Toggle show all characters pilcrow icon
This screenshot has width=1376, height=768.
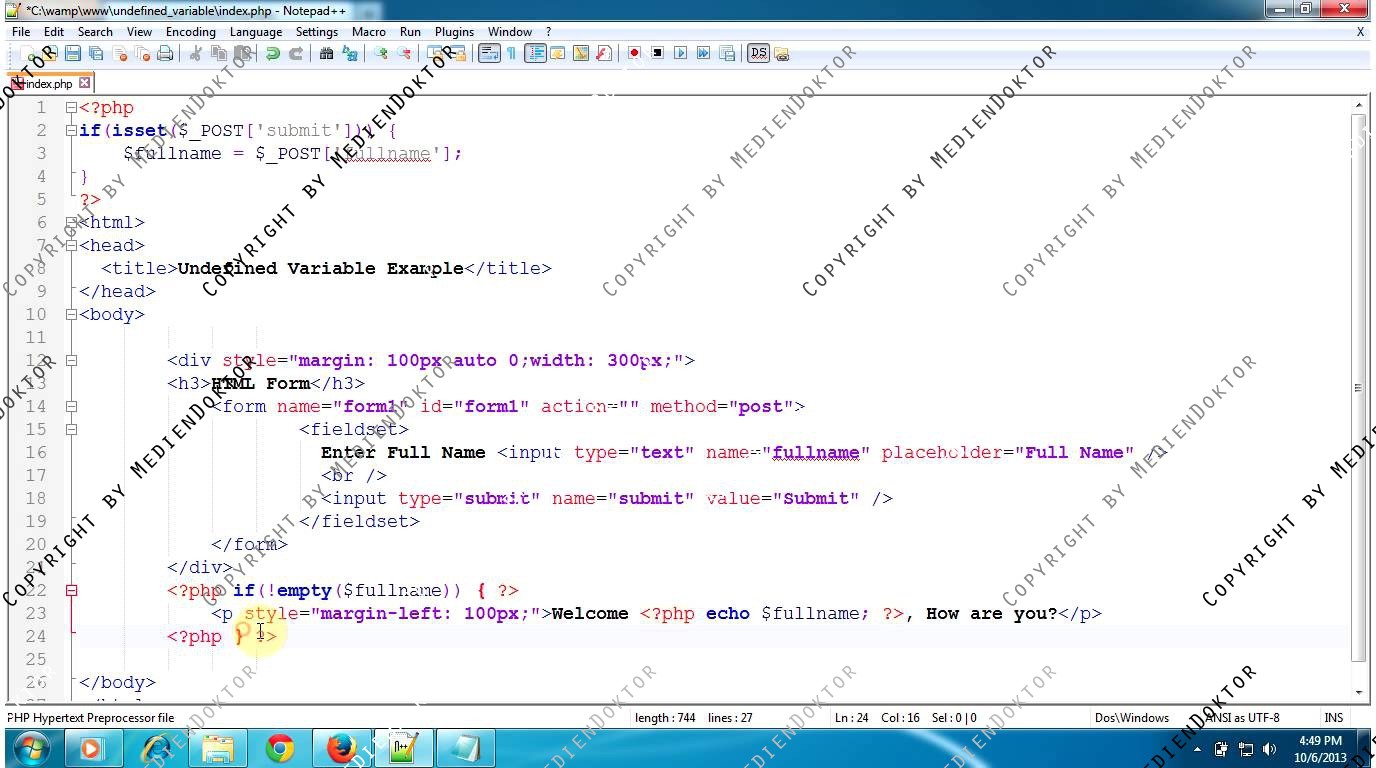pos(512,53)
